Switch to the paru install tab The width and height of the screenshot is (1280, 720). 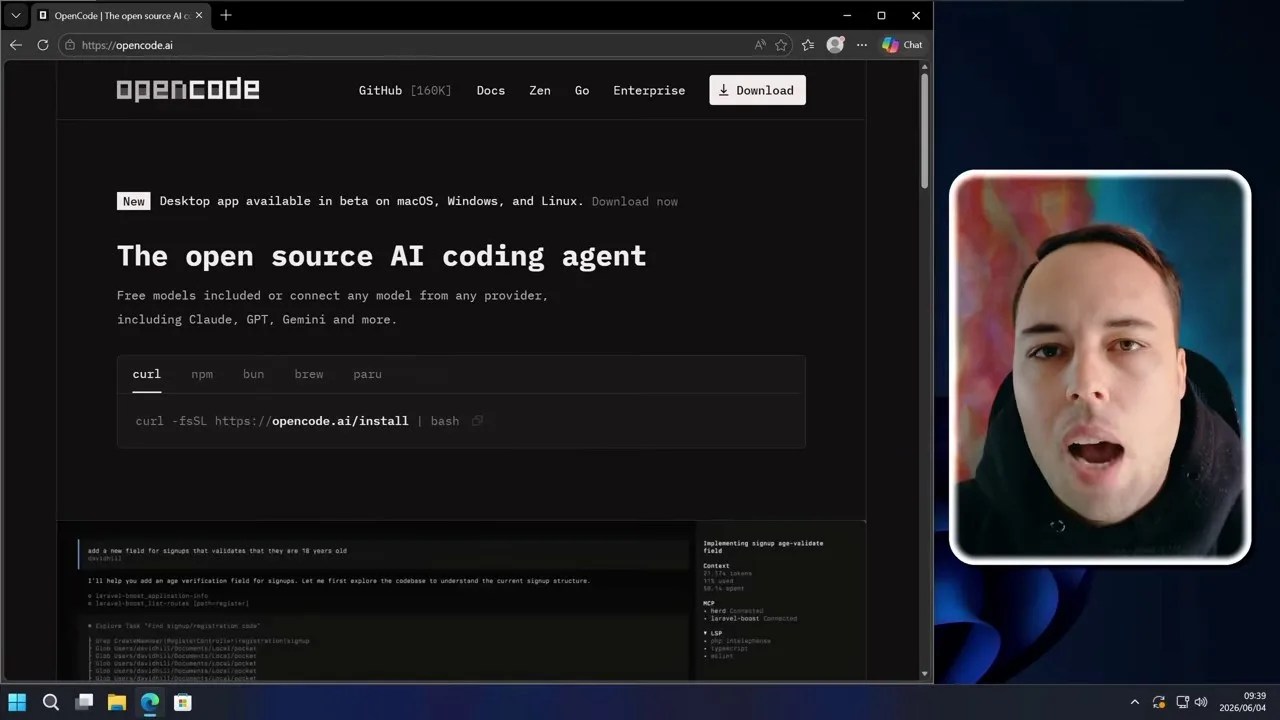coord(367,374)
